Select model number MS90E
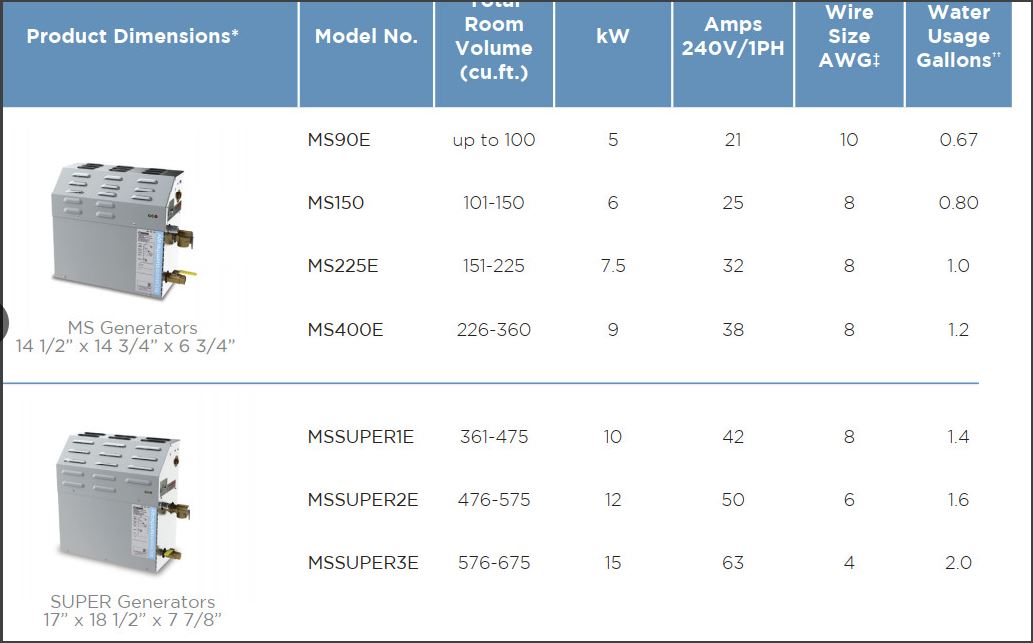This screenshot has height=643, width=1033. pyautogui.click(x=339, y=140)
